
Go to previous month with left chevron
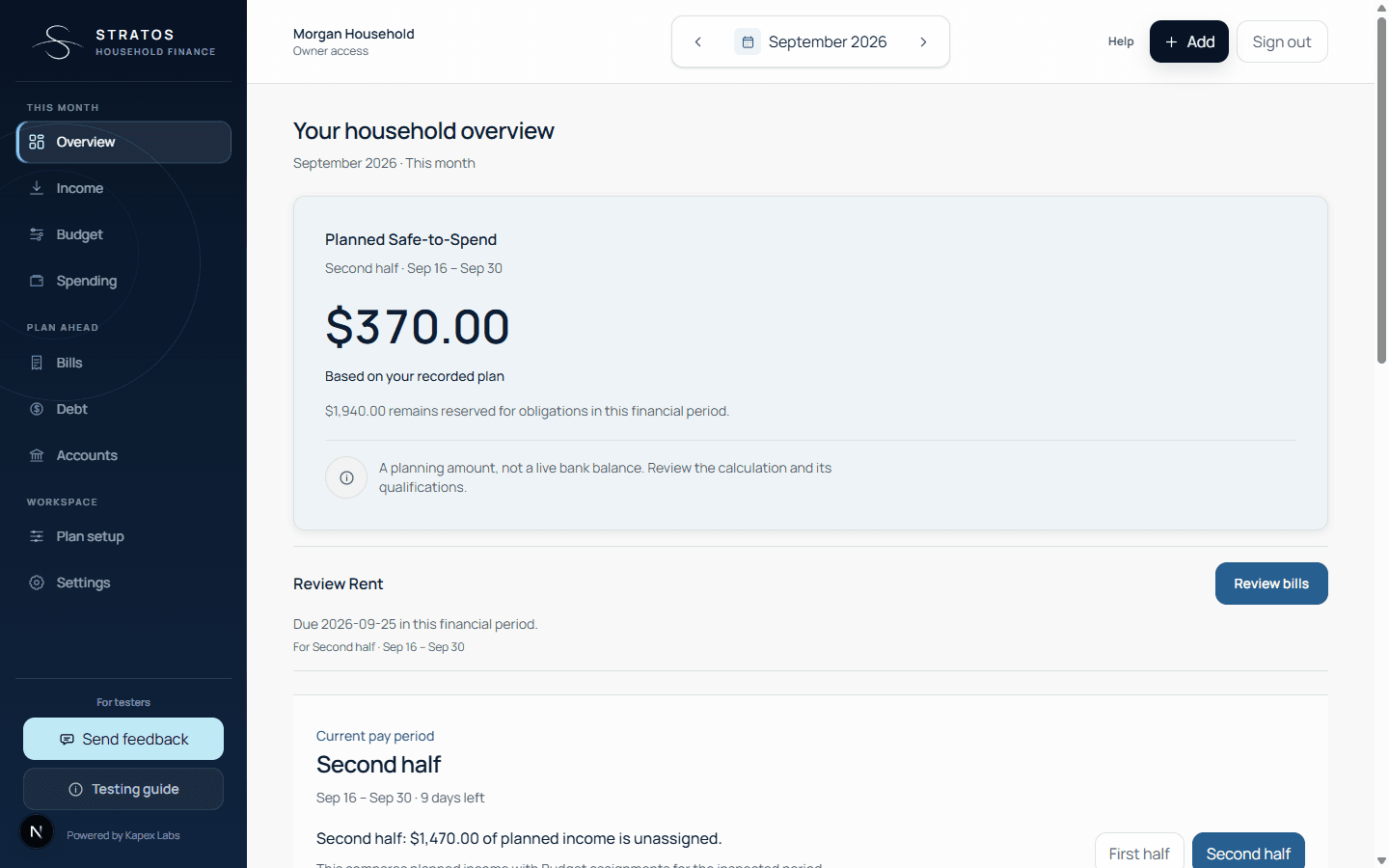point(698,41)
